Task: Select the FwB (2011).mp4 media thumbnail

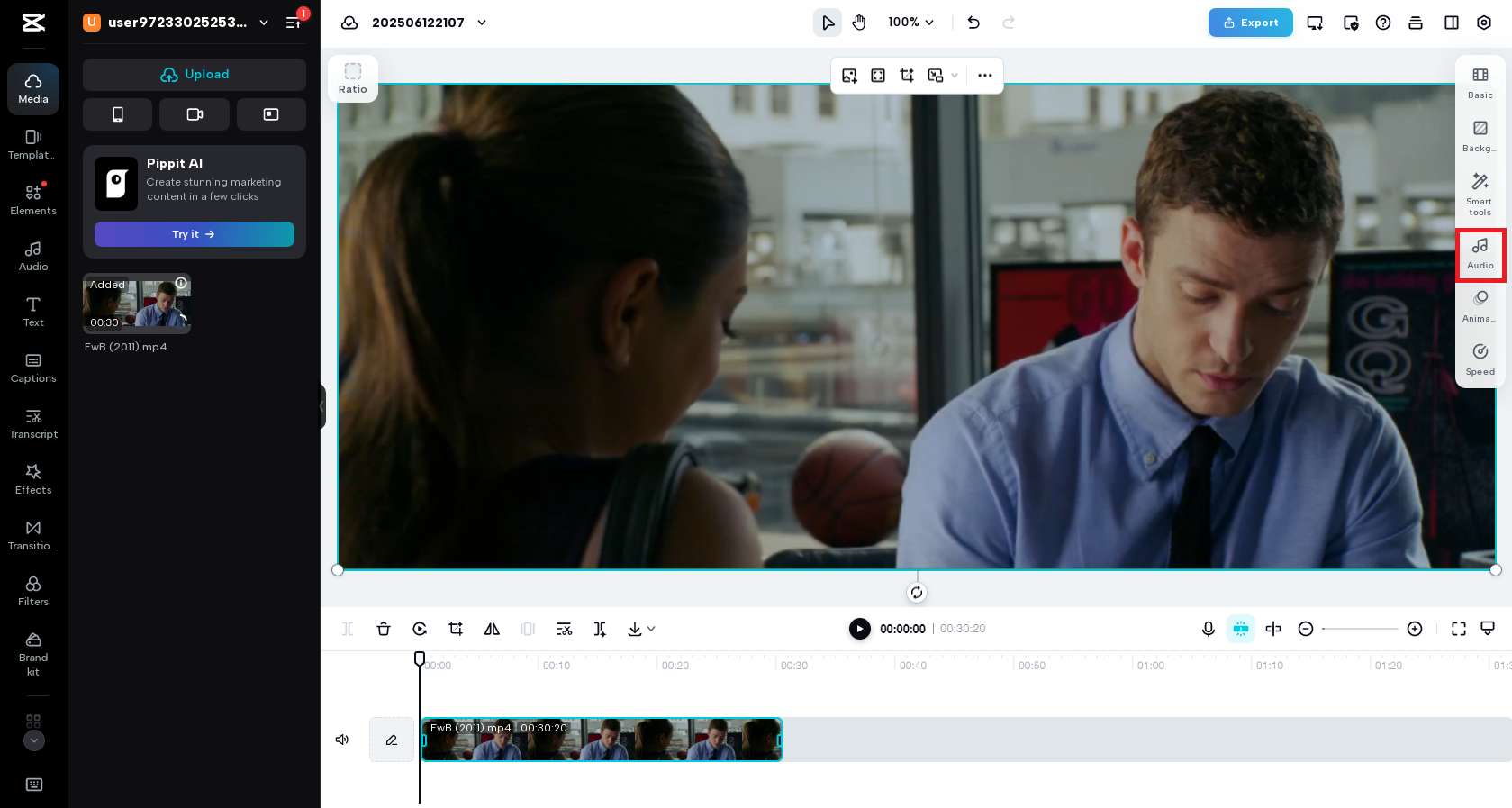Action: (x=137, y=304)
